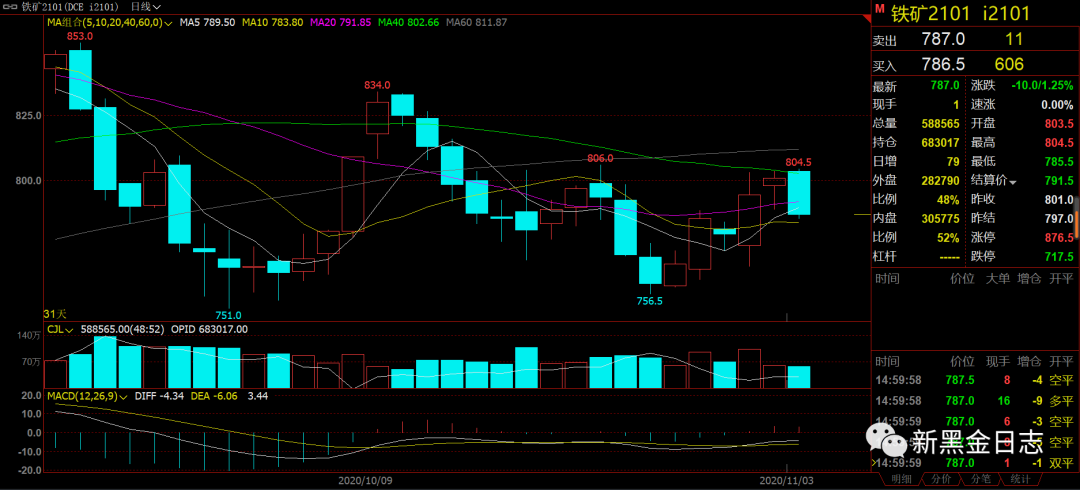Click the 昨收 value 801.0
The image size is (1080, 490).
click(x=1059, y=201)
